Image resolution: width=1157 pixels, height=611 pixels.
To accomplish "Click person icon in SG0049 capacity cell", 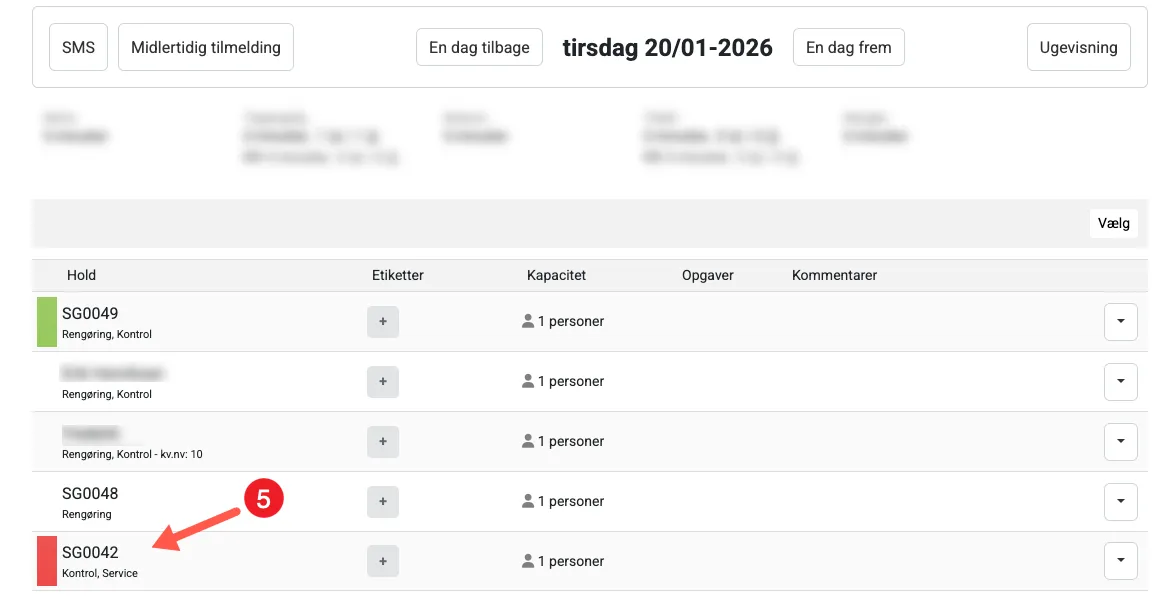I will tap(527, 321).
